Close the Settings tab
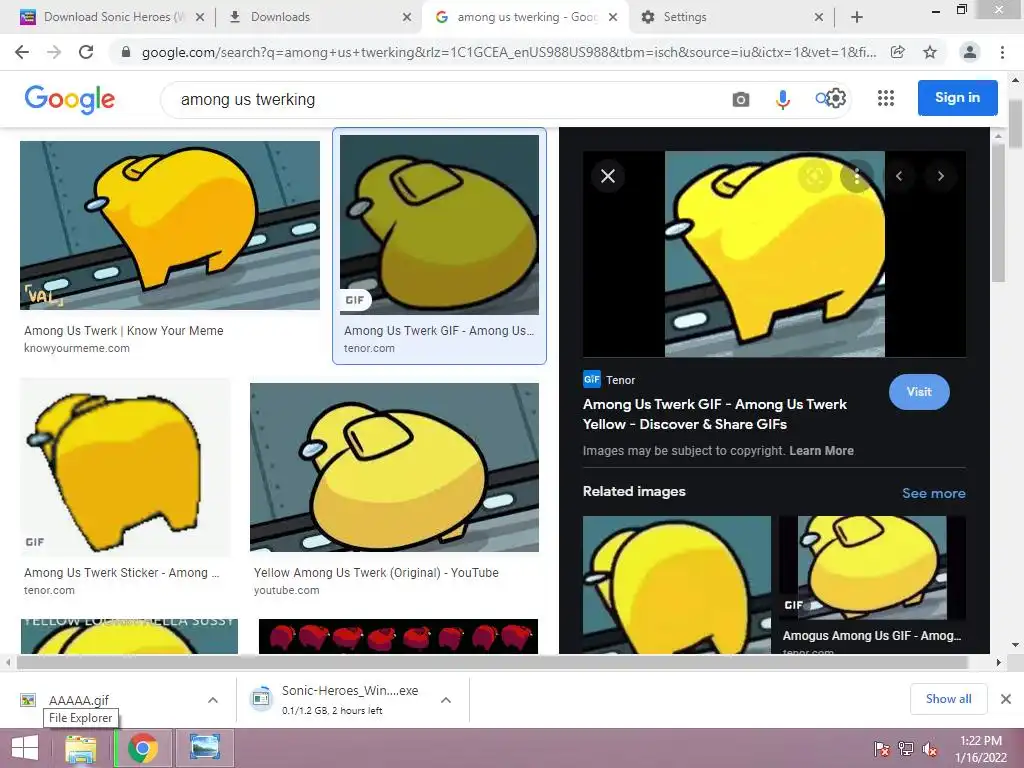1024x768 pixels. 819,17
